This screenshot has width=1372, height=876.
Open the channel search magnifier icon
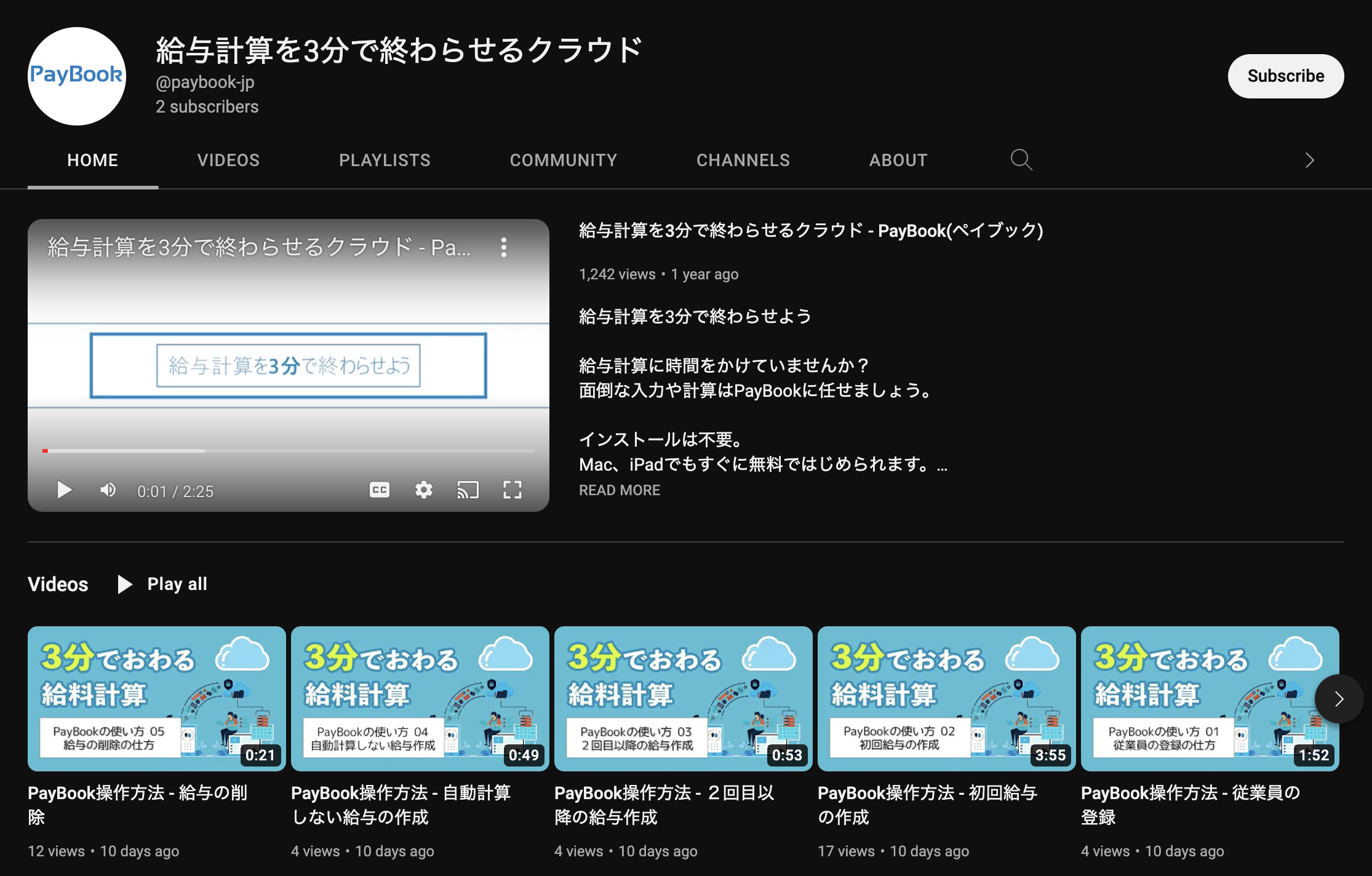[x=1021, y=160]
